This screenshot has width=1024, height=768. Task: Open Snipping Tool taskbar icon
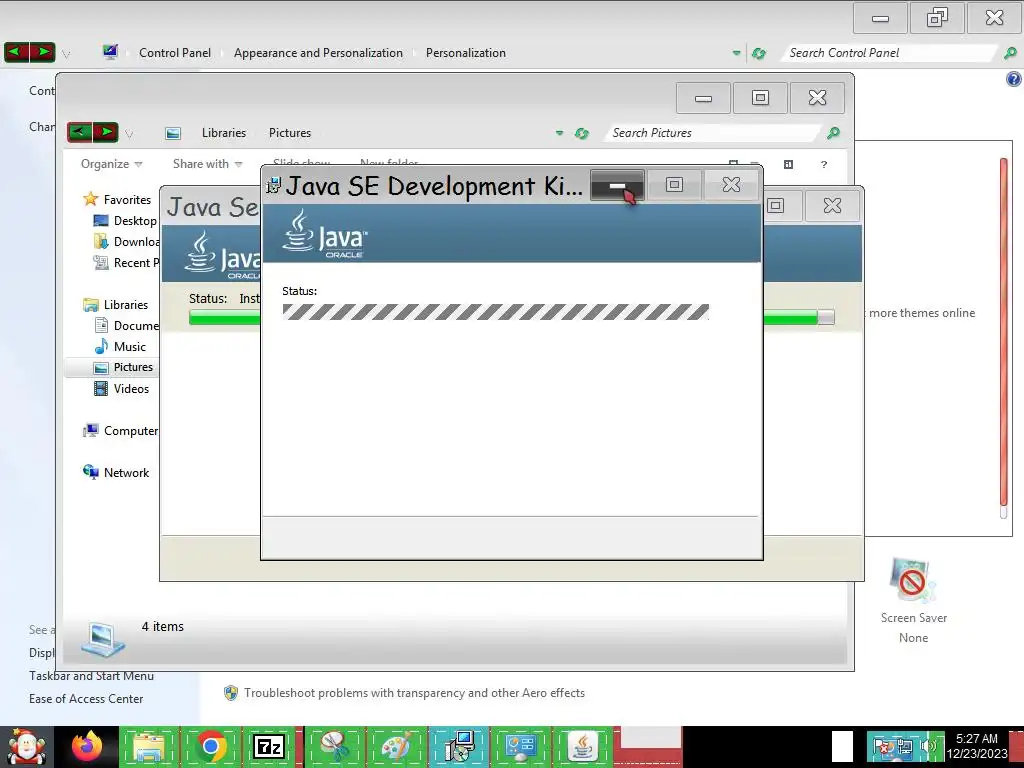(334, 746)
